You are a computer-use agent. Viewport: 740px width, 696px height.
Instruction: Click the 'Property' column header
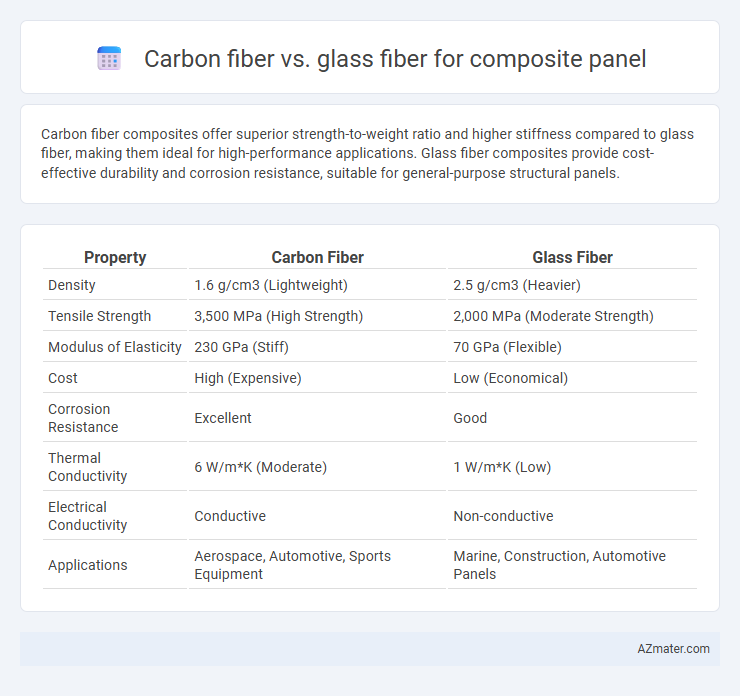(x=115, y=257)
